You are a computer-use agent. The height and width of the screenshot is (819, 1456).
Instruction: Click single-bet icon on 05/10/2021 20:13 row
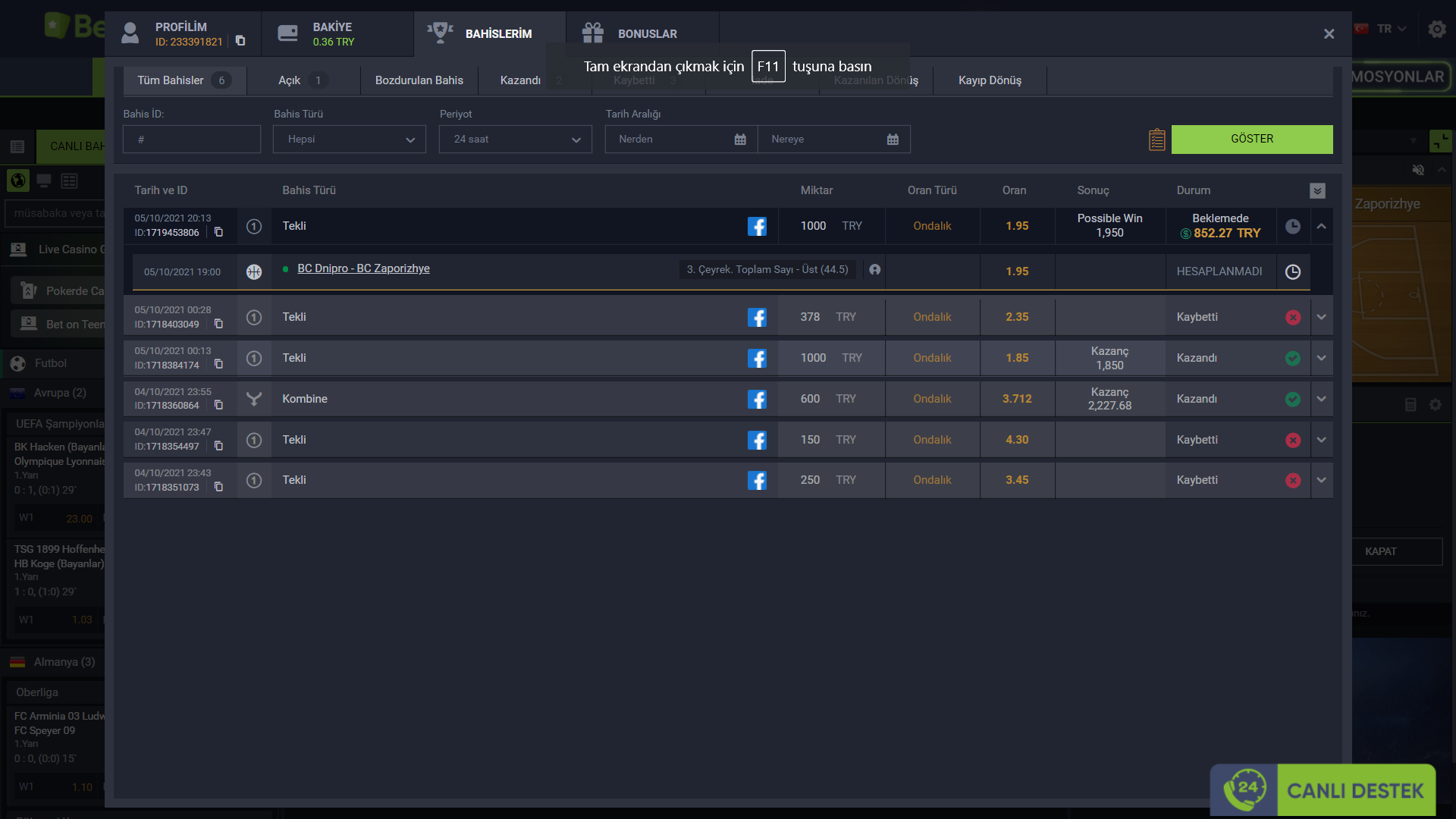coord(254,226)
